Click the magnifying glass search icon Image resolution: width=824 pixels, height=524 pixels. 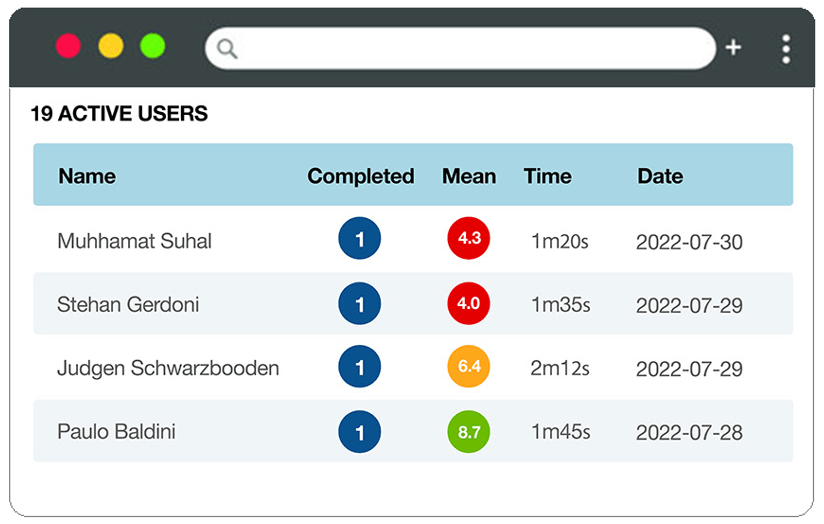click(227, 48)
